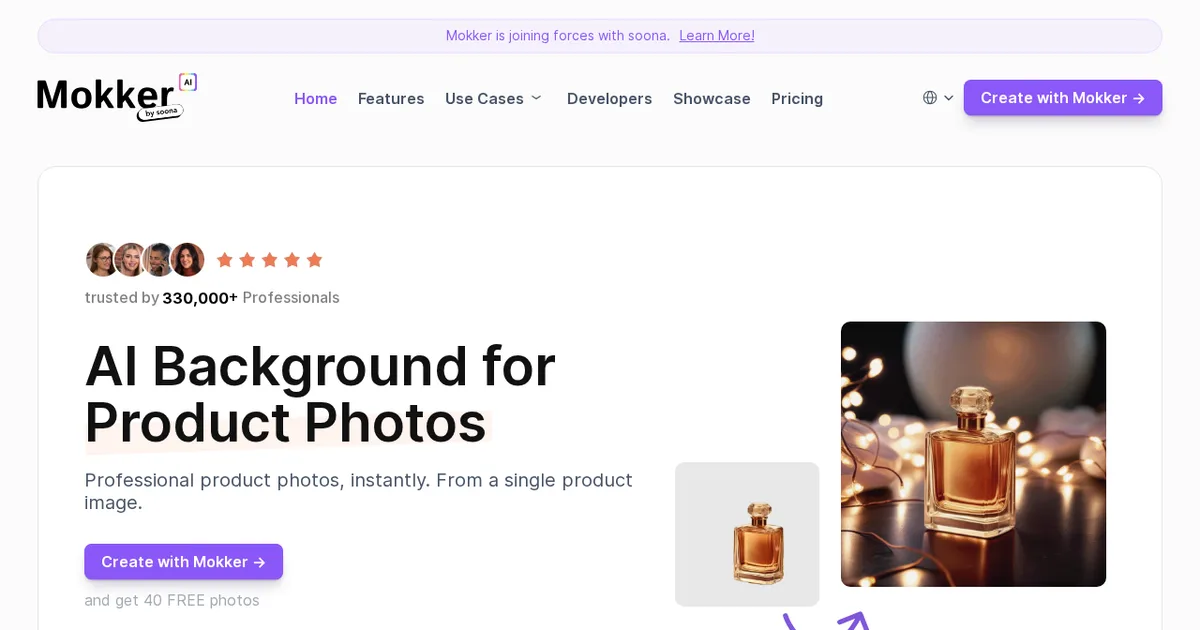The image size is (1200, 630).
Task: Expand the language dropdown chevron
Action: tap(949, 98)
